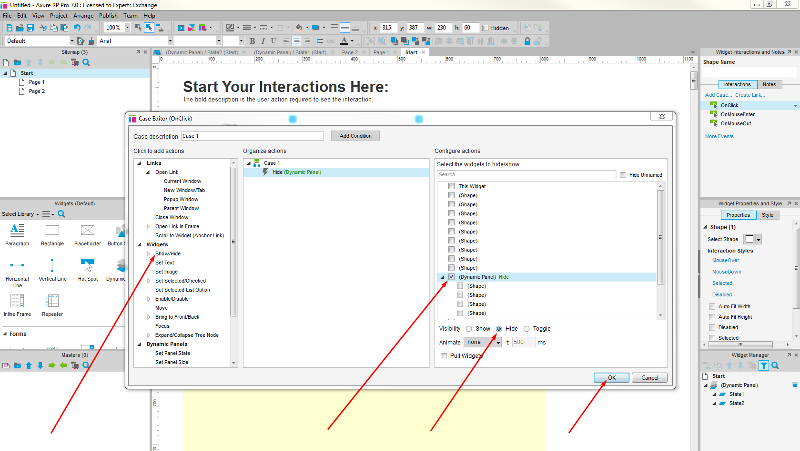Screen dimensions: 800x451
Task: Click the Redo arrow icon
Action: [x=88, y=28]
